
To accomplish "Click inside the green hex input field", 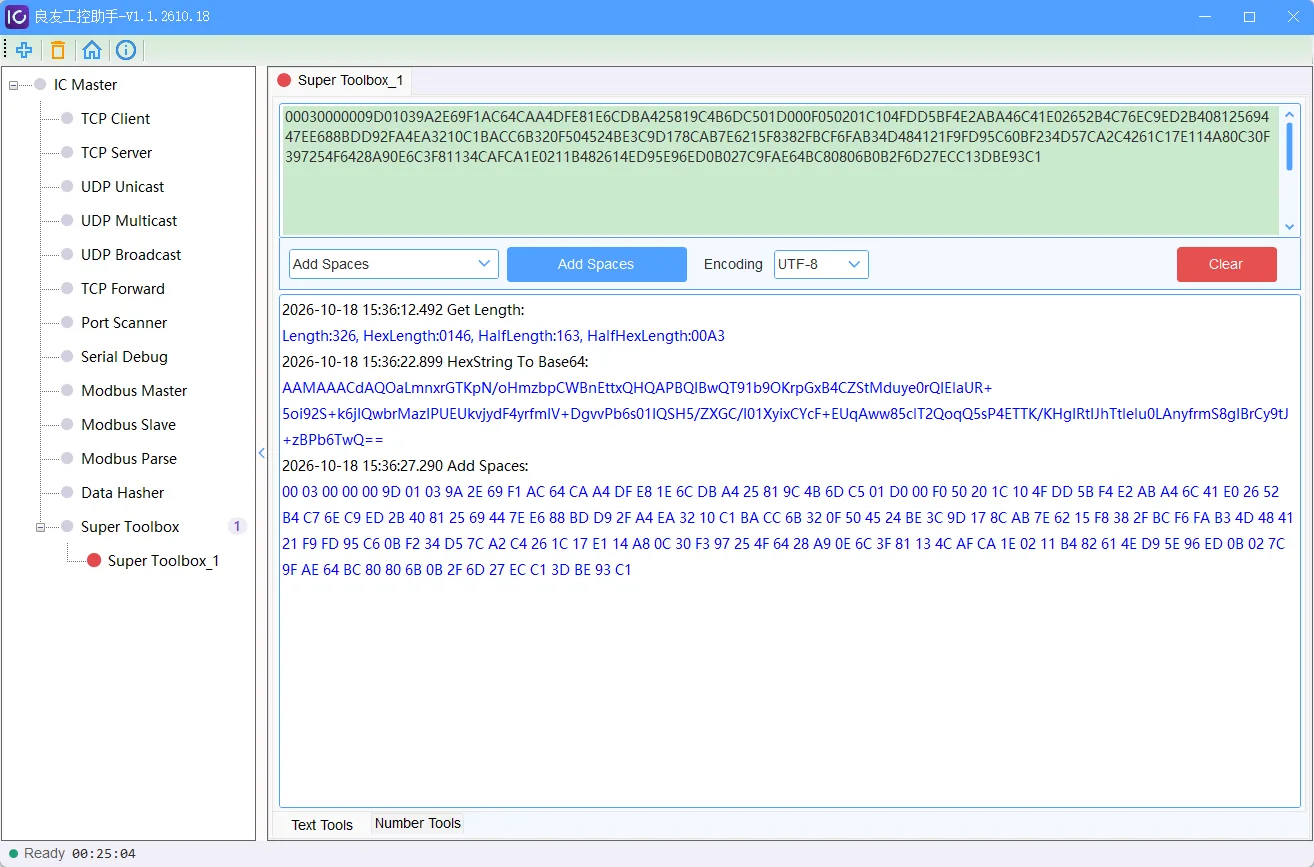I will tap(779, 170).
